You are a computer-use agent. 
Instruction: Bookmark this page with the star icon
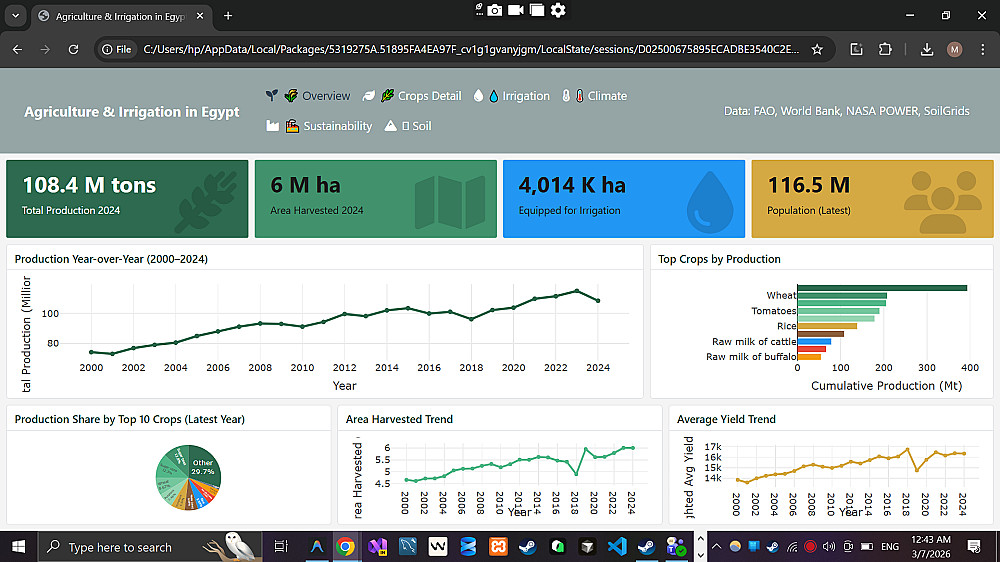click(x=817, y=49)
